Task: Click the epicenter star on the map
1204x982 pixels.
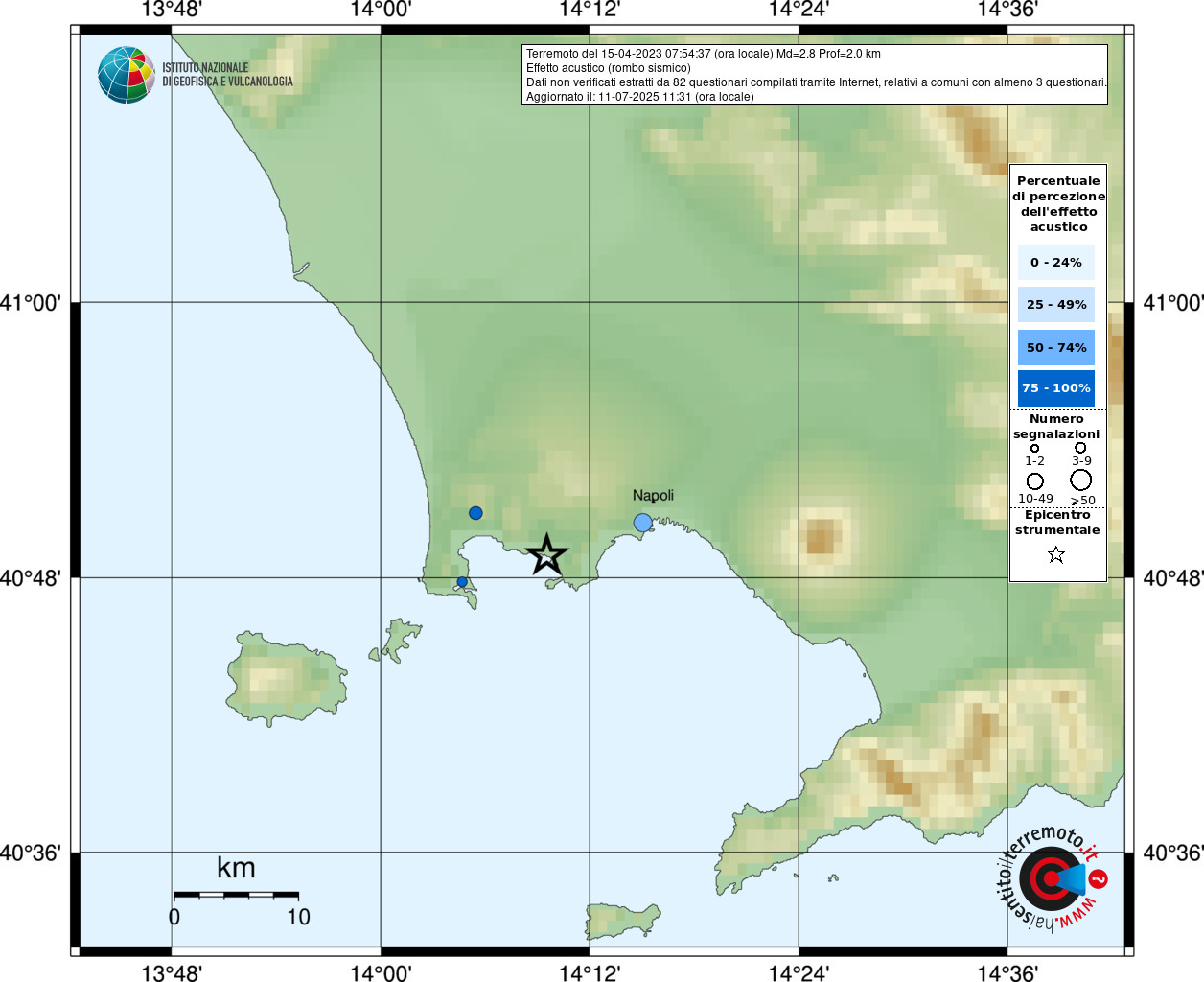Action: click(547, 554)
